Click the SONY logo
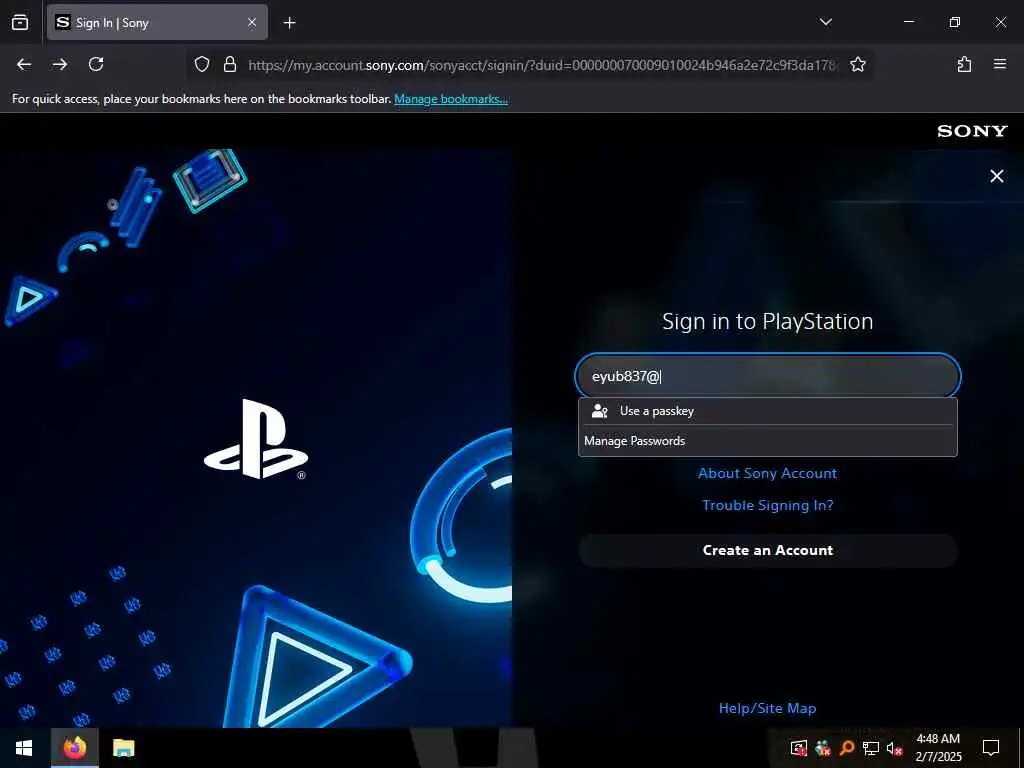This screenshot has height=768, width=1024. click(972, 131)
